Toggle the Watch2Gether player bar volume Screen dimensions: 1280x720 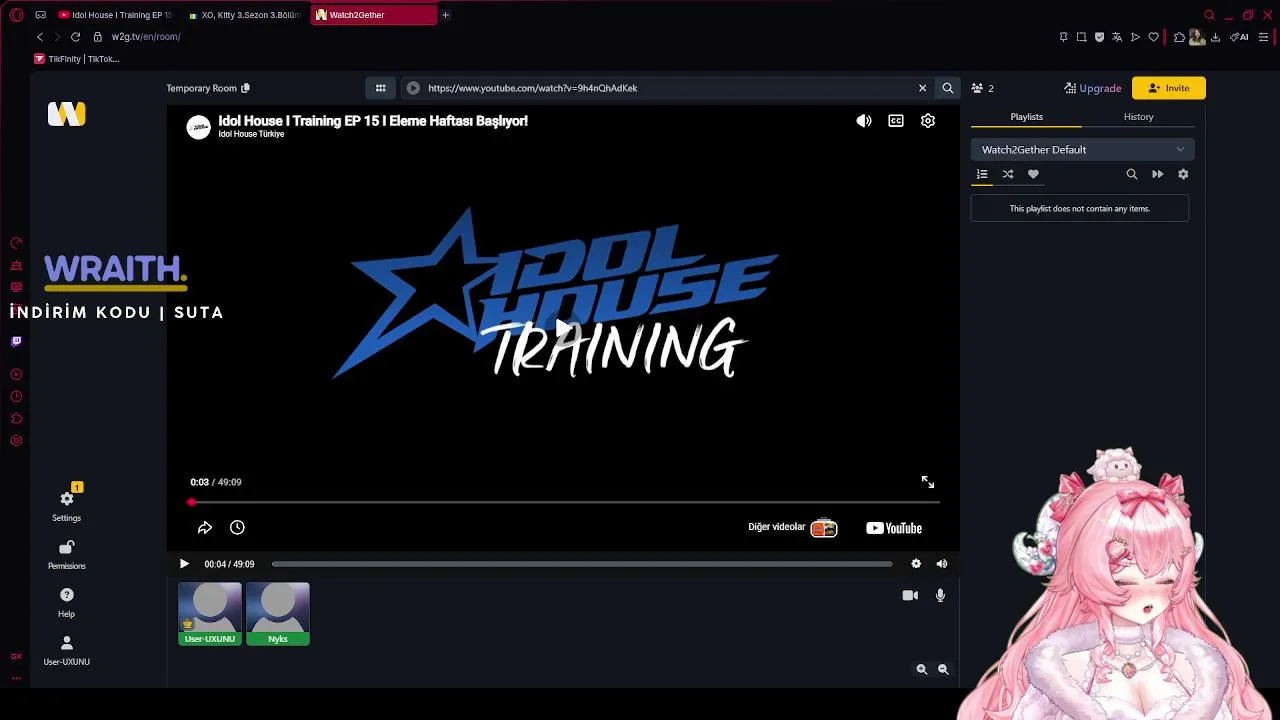pos(942,564)
